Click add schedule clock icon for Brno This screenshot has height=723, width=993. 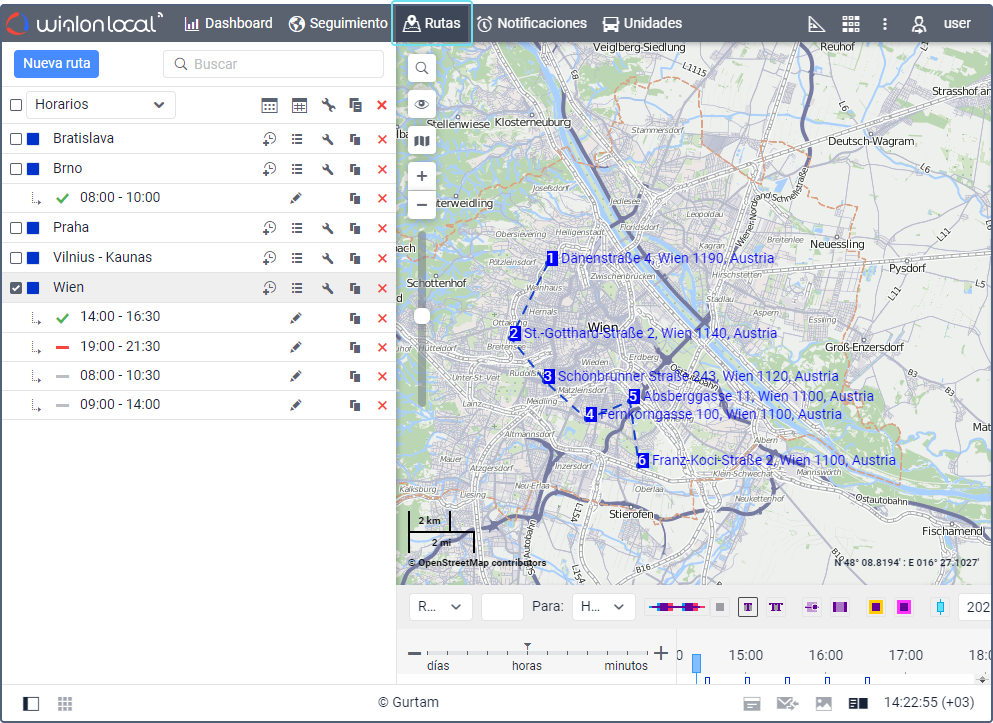269,169
